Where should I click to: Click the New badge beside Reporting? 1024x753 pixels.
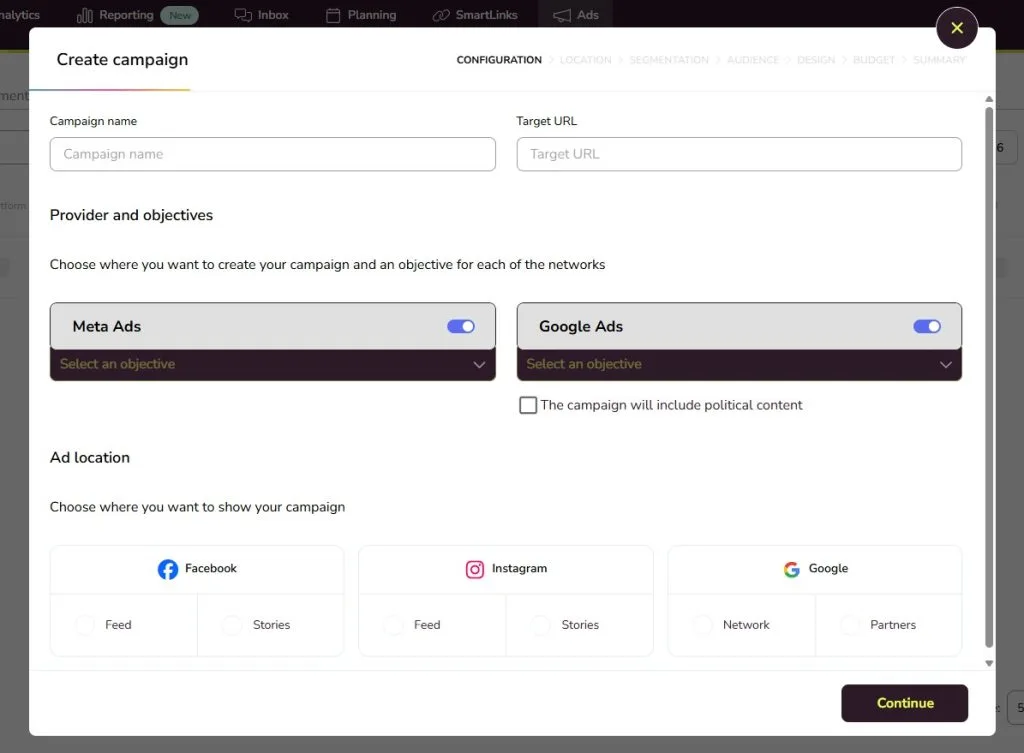[x=180, y=15]
